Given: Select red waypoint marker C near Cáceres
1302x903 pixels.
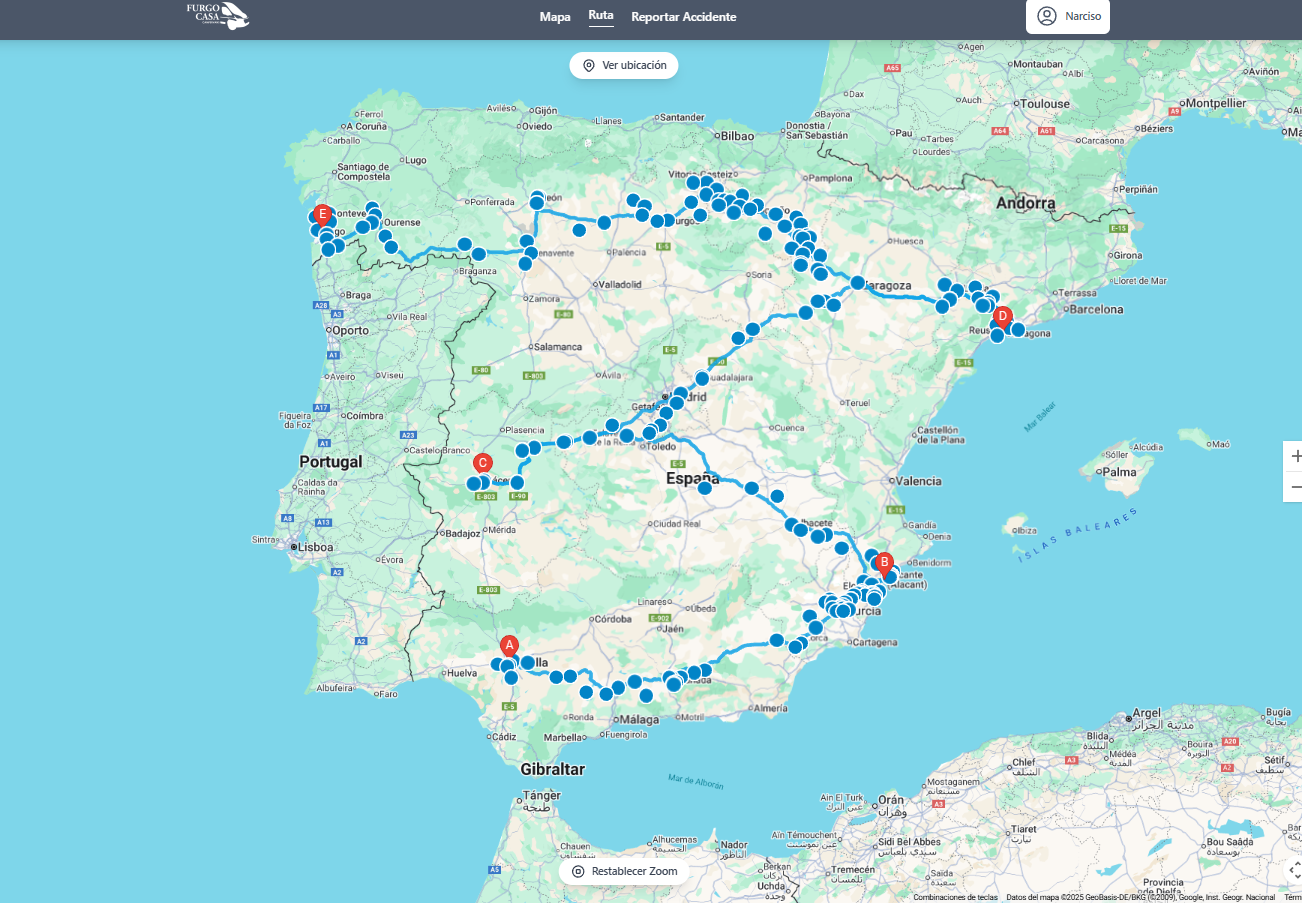Looking at the screenshot, I should pos(482,463).
